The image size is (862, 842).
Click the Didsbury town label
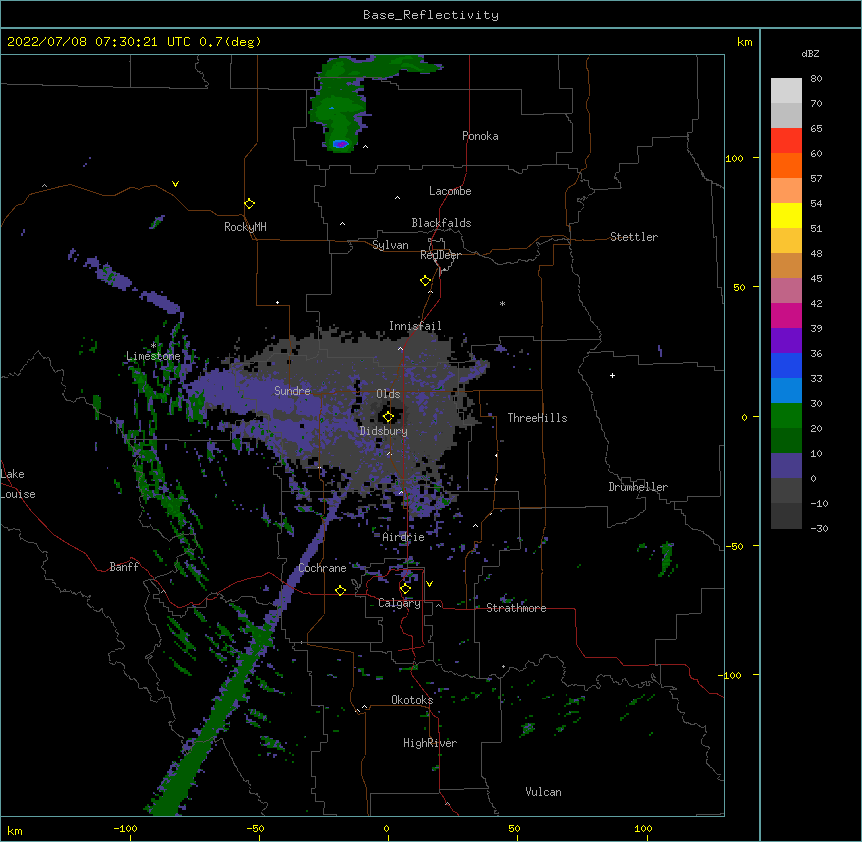384,431
